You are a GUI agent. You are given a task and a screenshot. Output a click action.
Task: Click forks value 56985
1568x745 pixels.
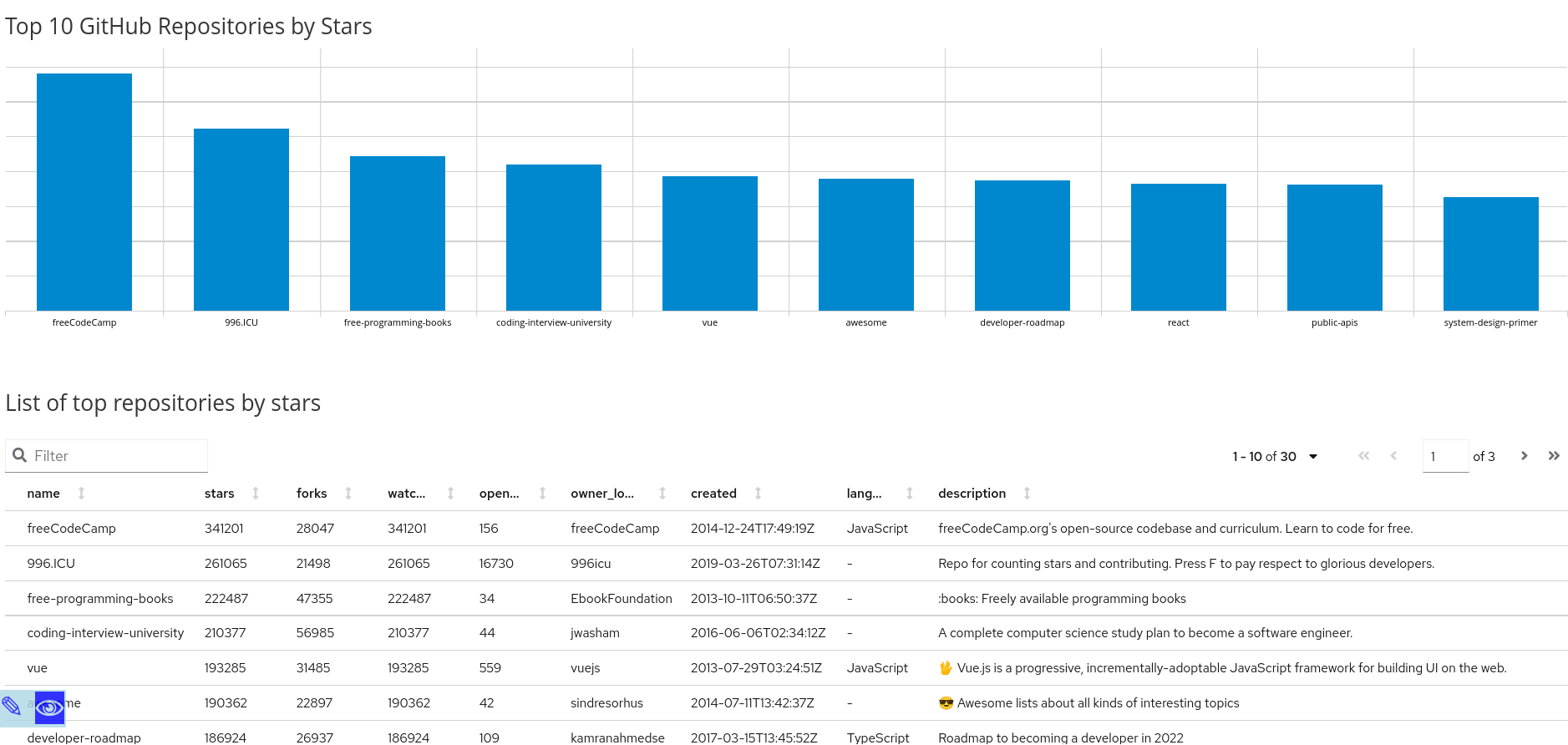[315, 633]
